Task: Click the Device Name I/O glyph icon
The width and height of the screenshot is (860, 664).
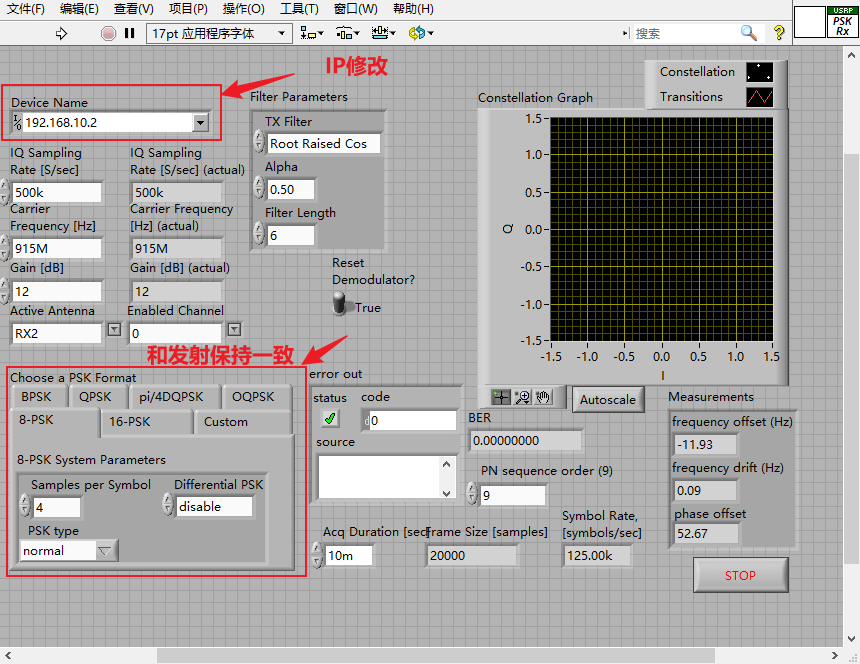Action: (17, 122)
